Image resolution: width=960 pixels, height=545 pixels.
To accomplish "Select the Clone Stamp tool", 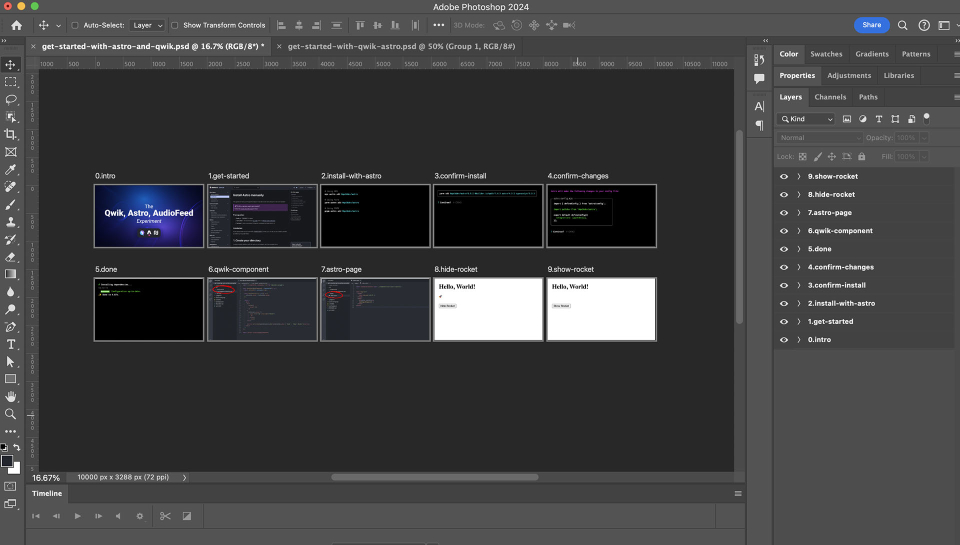I will pyautogui.click(x=10, y=222).
